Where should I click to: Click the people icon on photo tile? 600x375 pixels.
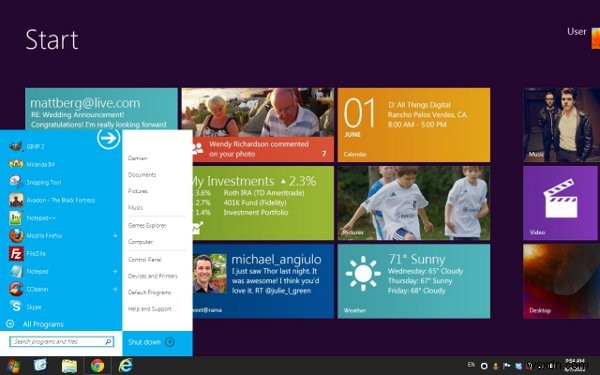pyautogui.click(x=198, y=148)
